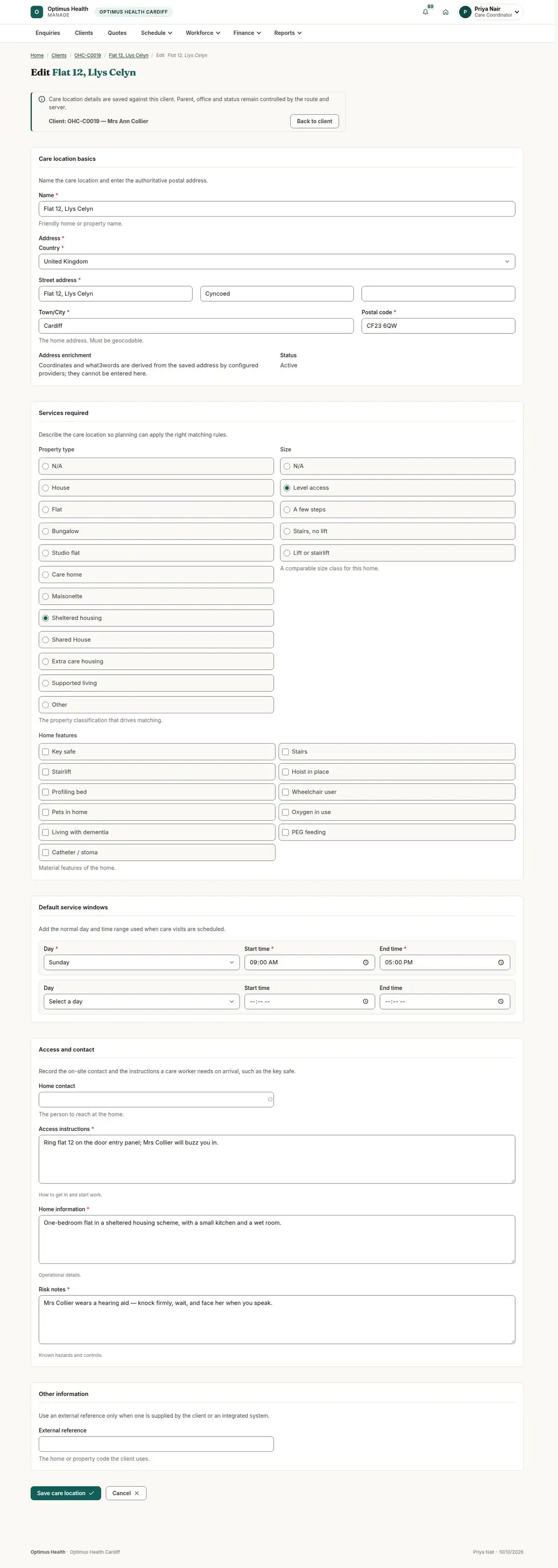Viewport: 558px width, 1568px height.
Task: Open the notifications bell
Action: pos(425,12)
